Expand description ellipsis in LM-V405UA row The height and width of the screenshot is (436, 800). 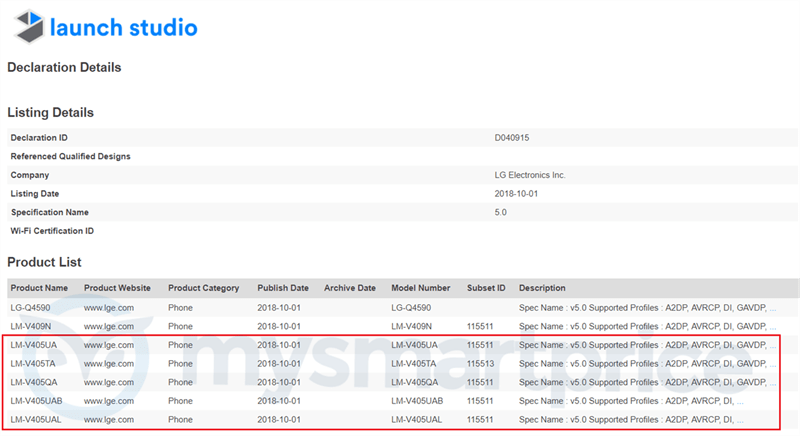(x=772, y=347)
